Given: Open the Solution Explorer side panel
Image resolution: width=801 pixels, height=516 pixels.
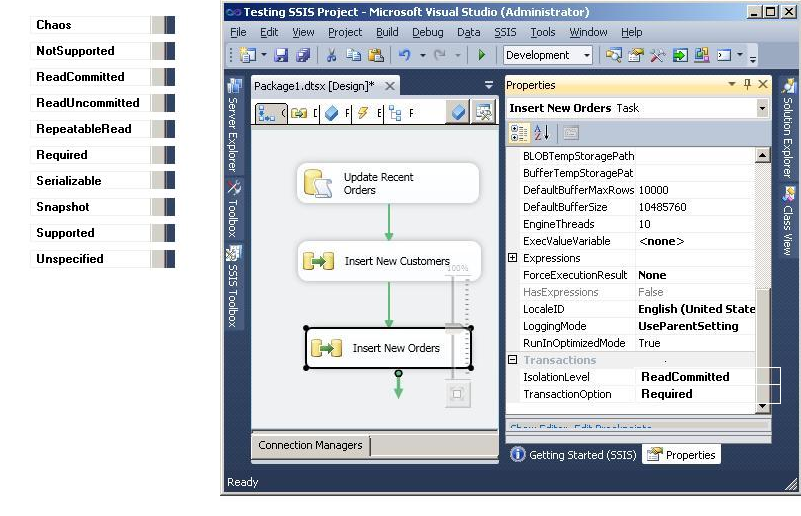Looking at the screenshot, I should pos(788,128).
